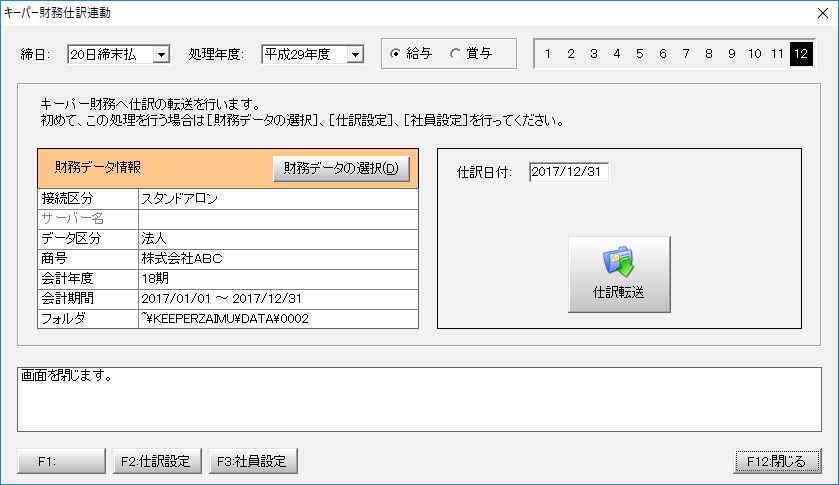Screen dimensions: 839x485
Task: Select month 7 in the month selector
Action: [x=685, y=54]
